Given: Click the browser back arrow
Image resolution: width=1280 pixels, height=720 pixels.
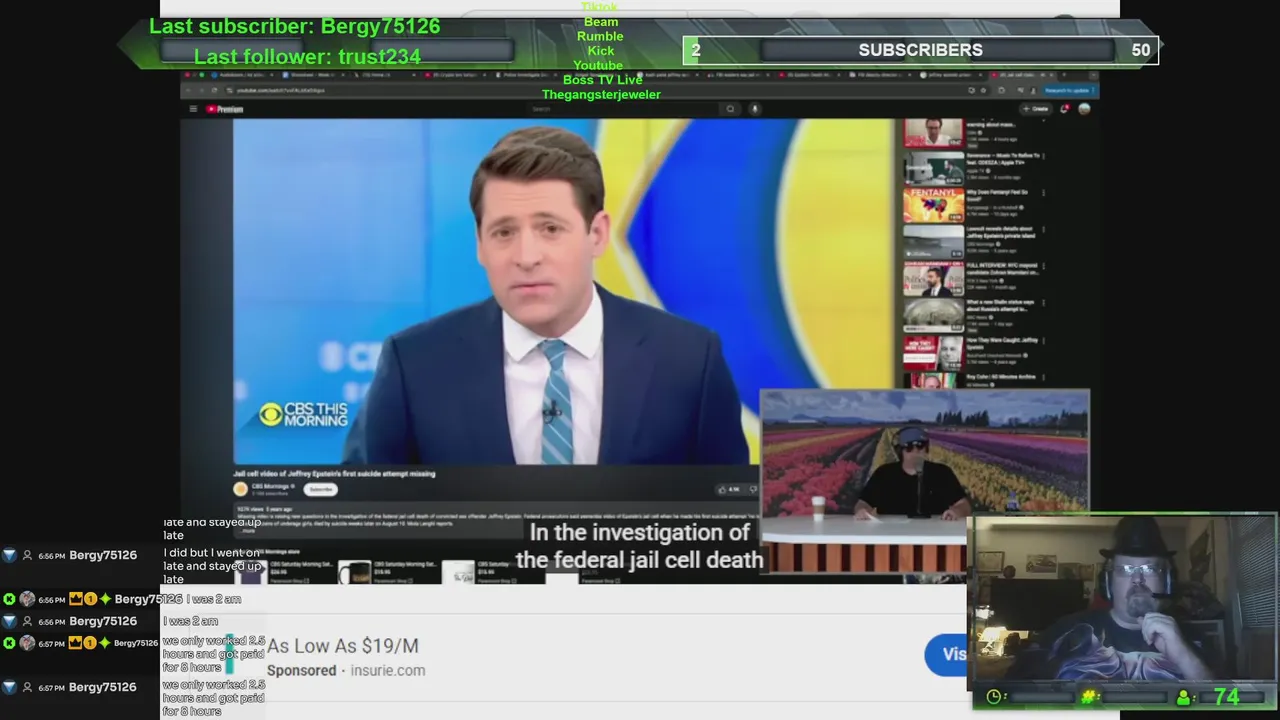Looking at the screenshot, I should click(x=189, y=90).
